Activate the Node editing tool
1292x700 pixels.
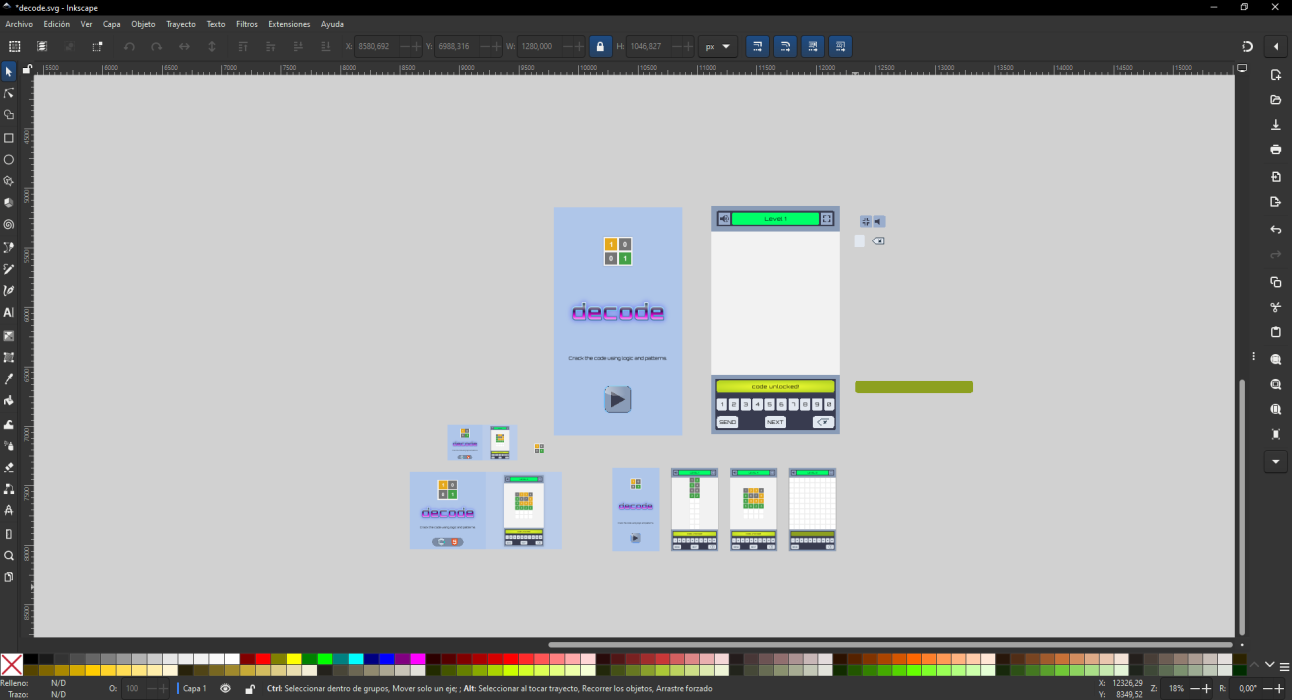pos(9,93)
